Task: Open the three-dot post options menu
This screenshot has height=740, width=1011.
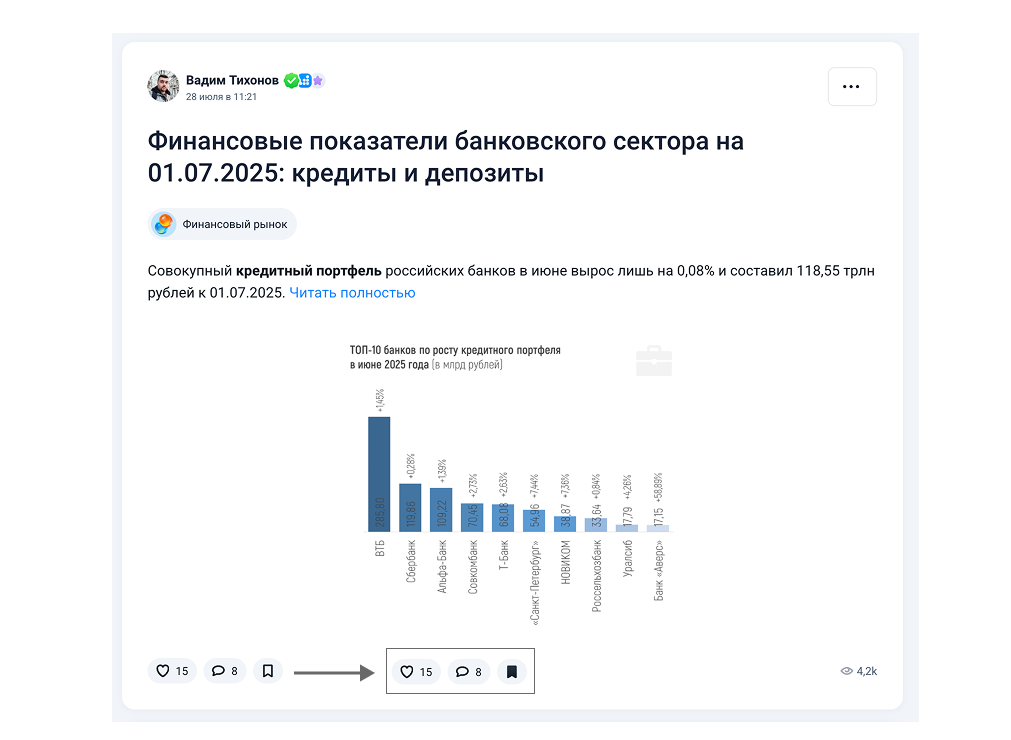Action: coord(852,86)
